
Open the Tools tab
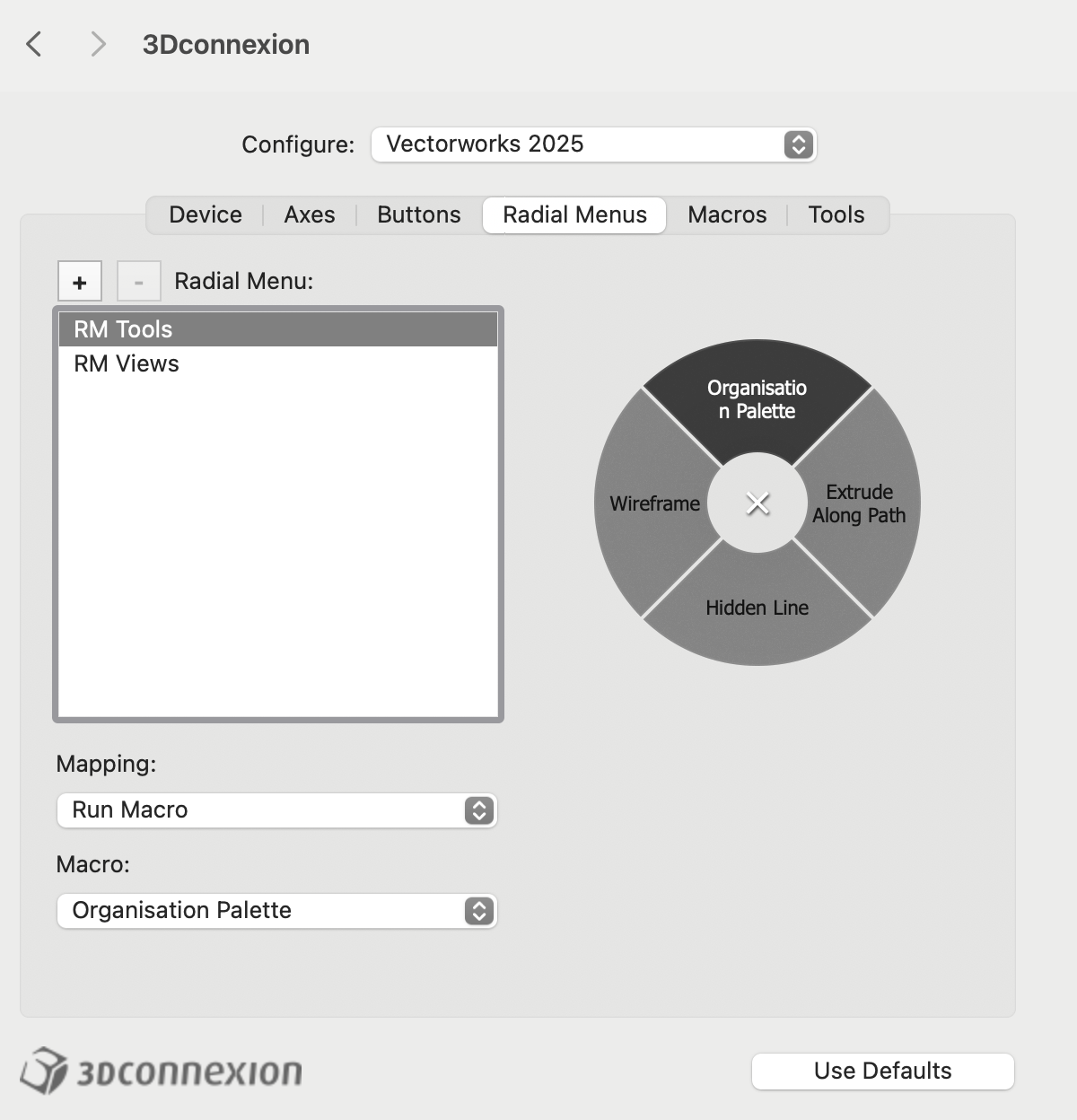pyautogui.click(x=836, y=215)
